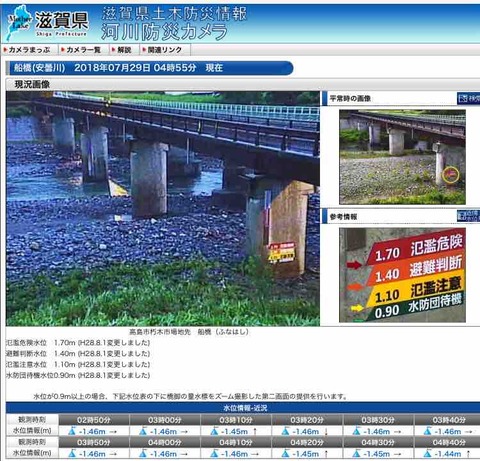Click the water gauge icon under 03時20分
The height and width of the screenshot is (461, 480).
point(285,431)
